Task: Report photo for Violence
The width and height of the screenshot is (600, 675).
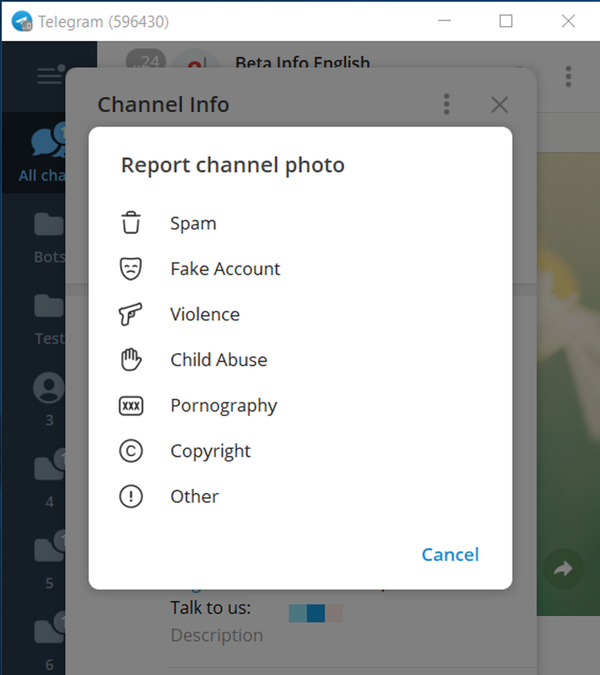Action: tap(205, 314)
